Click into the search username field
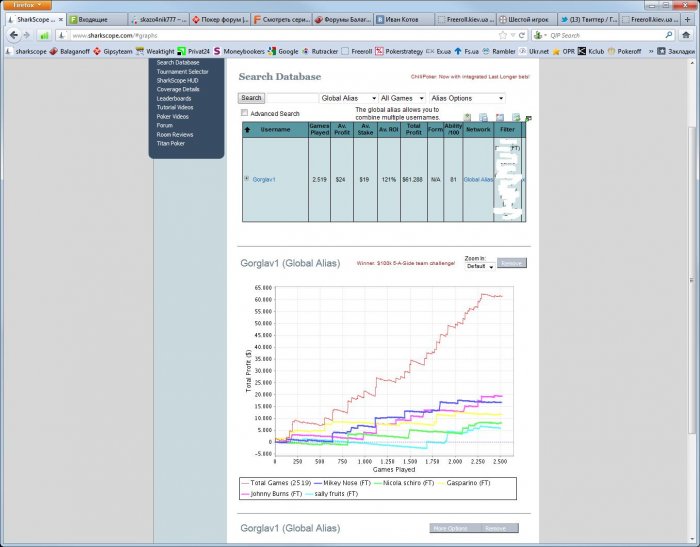The height and width of the screenshot is (547, 700). pyautogui.click(x=292, y=98)
